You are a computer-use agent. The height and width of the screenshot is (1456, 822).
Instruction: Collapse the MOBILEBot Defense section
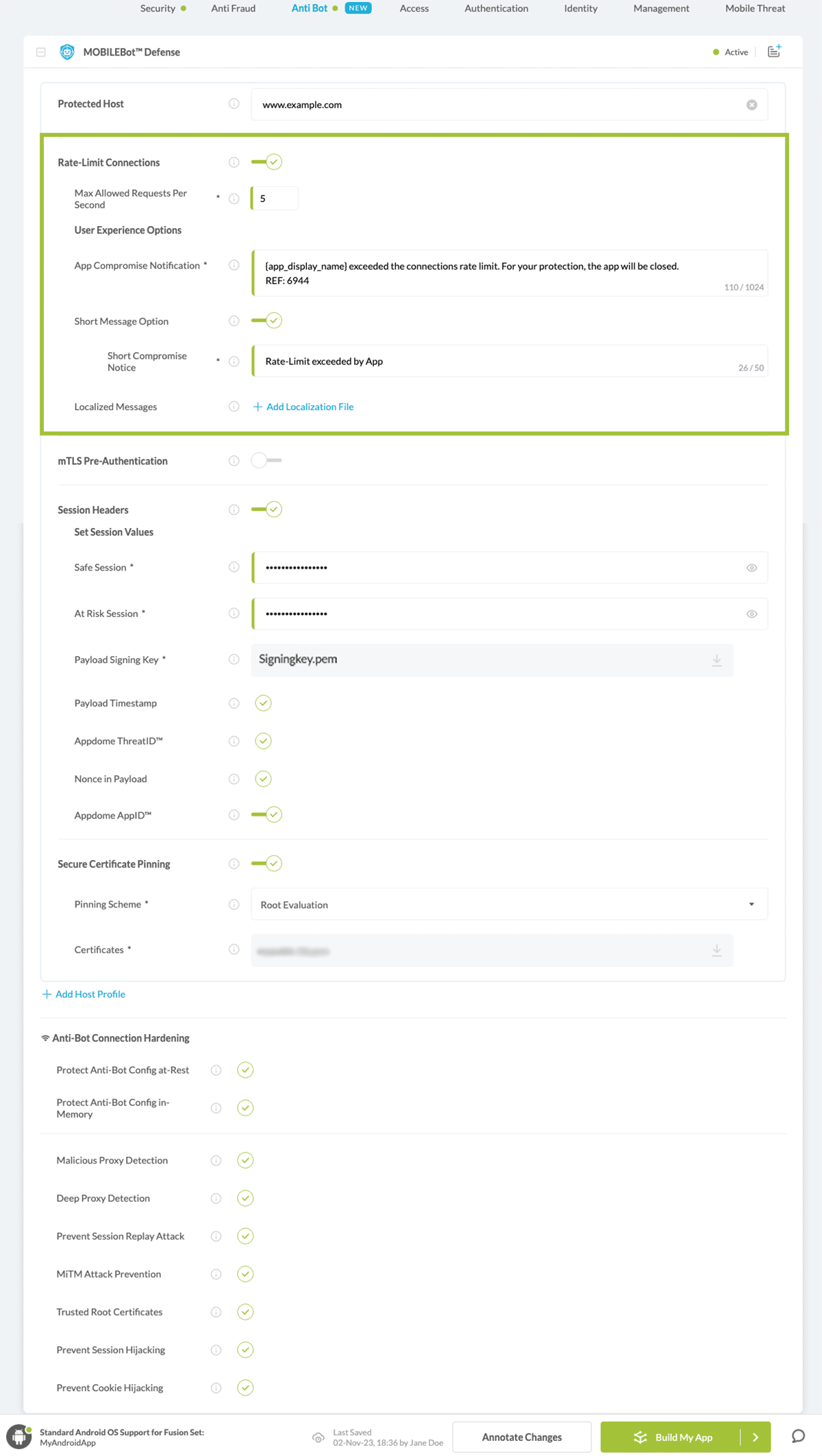tap(41, 52)
